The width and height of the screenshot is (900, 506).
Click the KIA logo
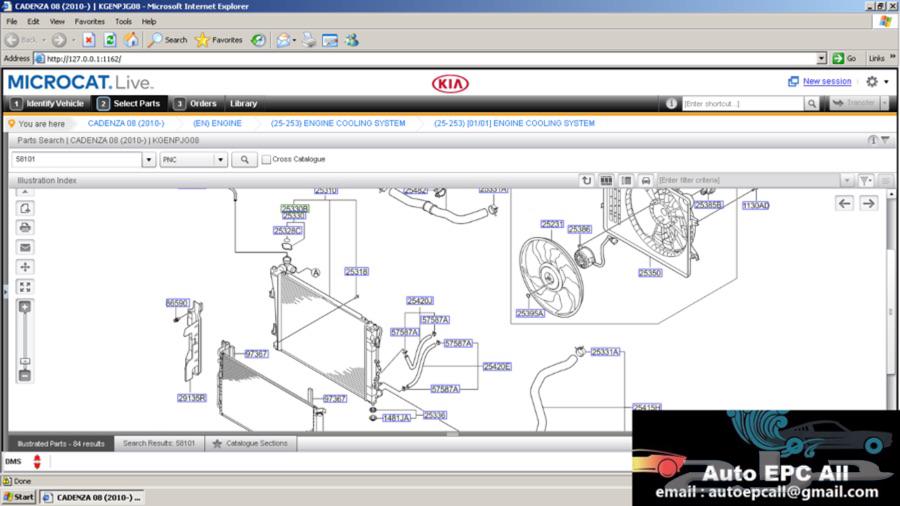(450, 84)
